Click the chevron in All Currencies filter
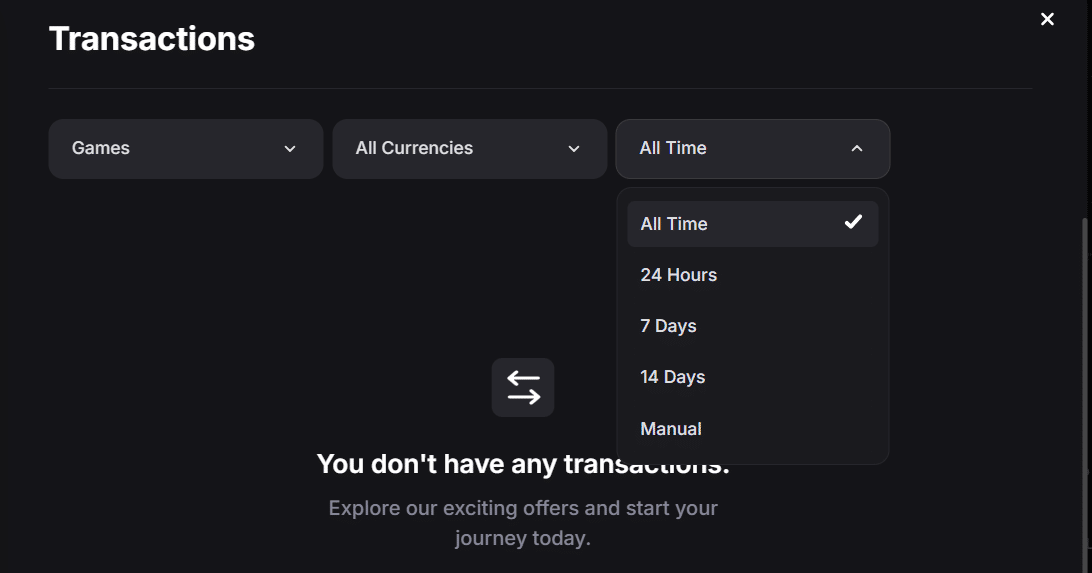 (574, 149)
